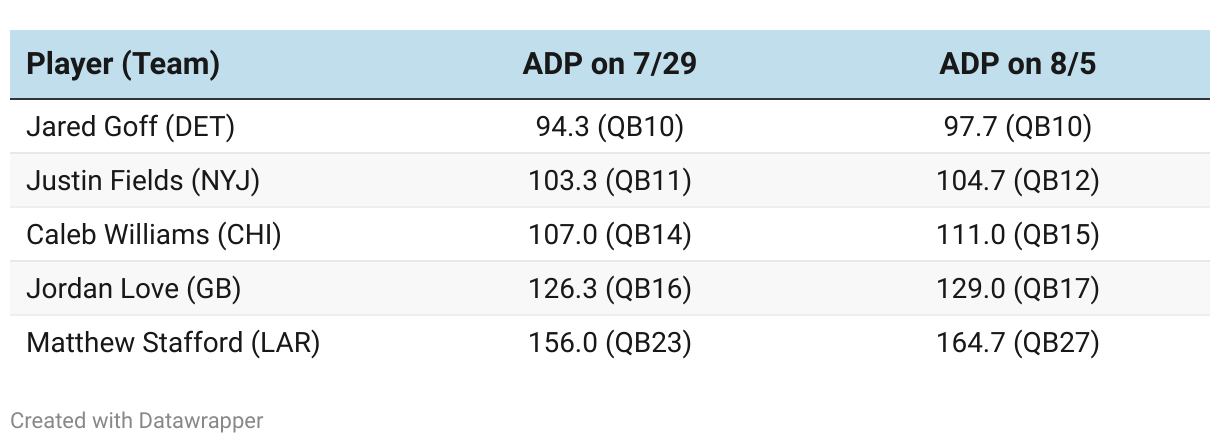Select the Matthew Stafford (LAR) cell

[173, 343]
